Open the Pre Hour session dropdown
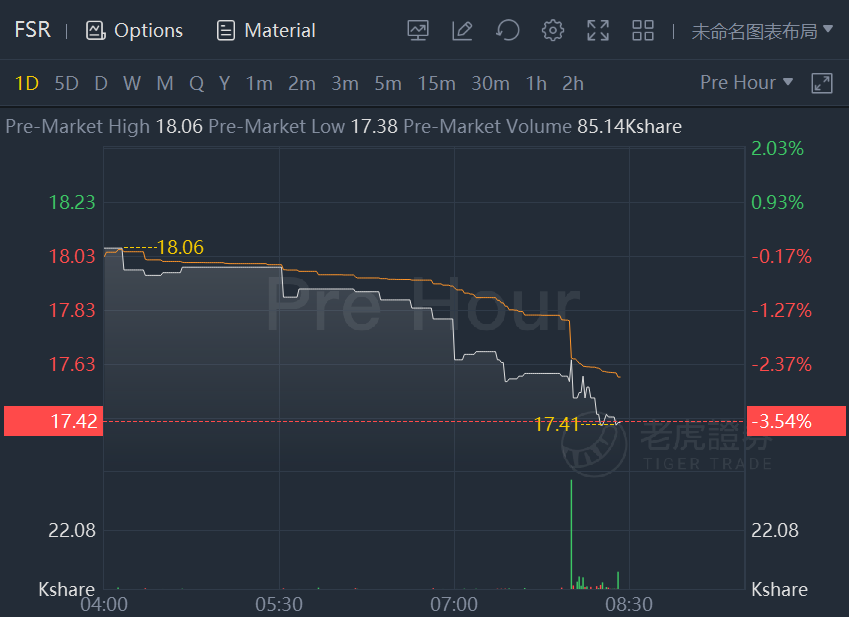The image size is (849, 617). click(x=747, y=82)
